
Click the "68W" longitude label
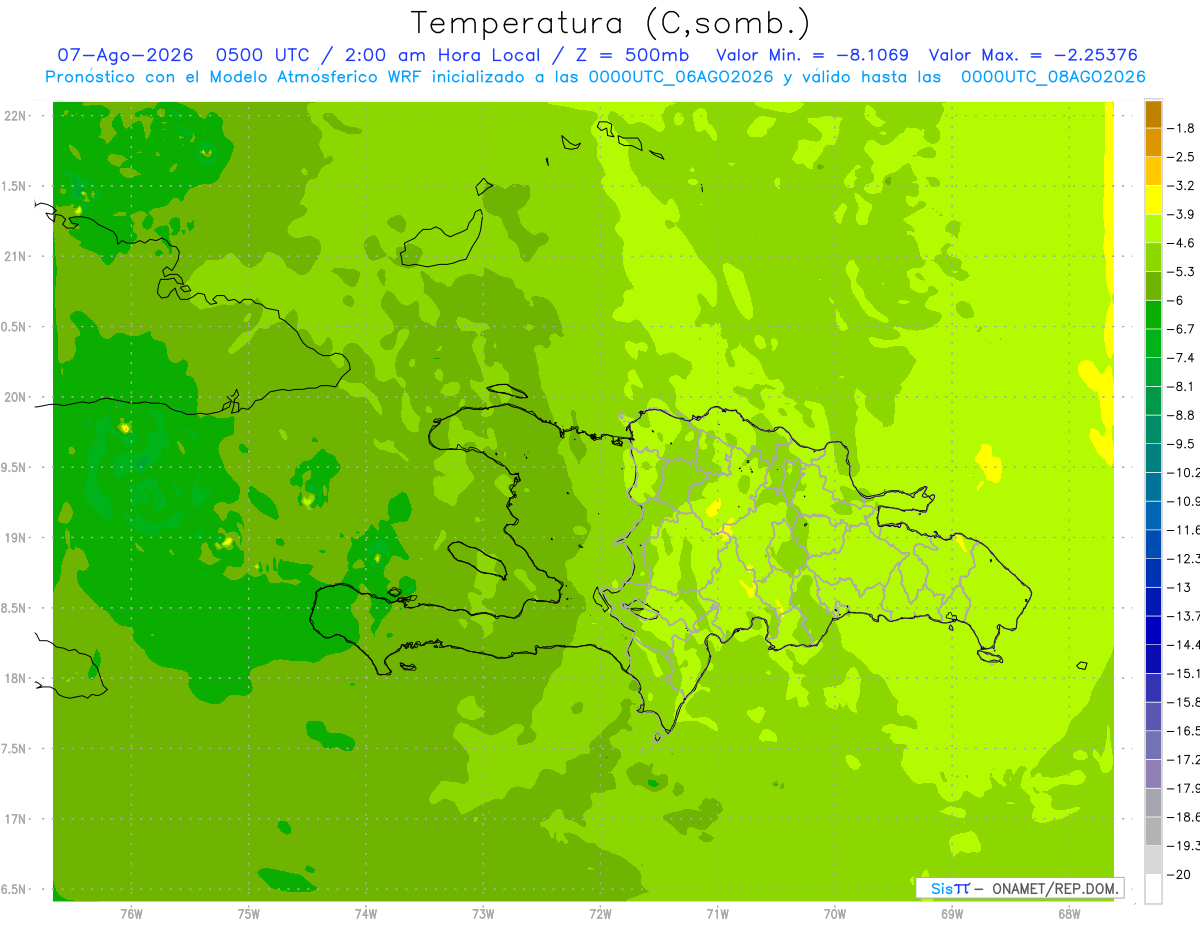[1069, 913]
